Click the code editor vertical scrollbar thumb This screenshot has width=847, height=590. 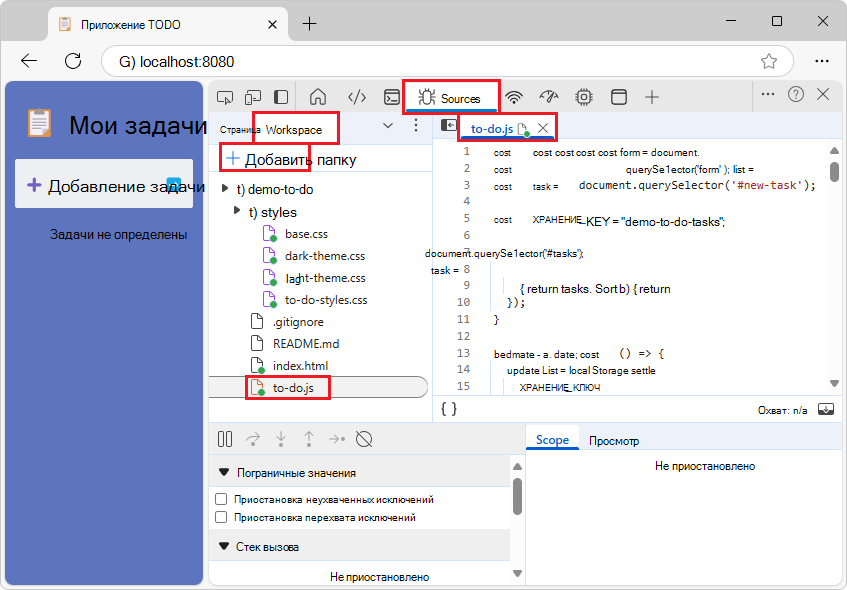click(x=834, y=171)
